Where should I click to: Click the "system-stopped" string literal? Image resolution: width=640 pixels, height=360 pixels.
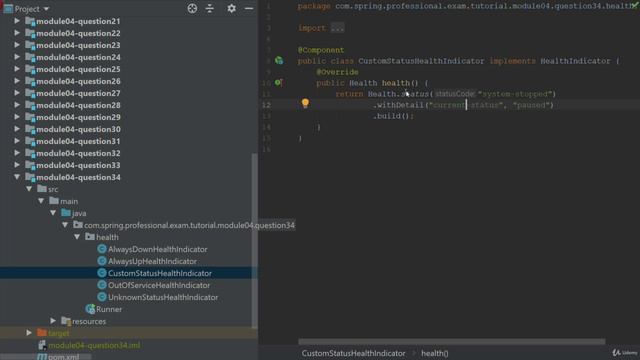(515, 94)
